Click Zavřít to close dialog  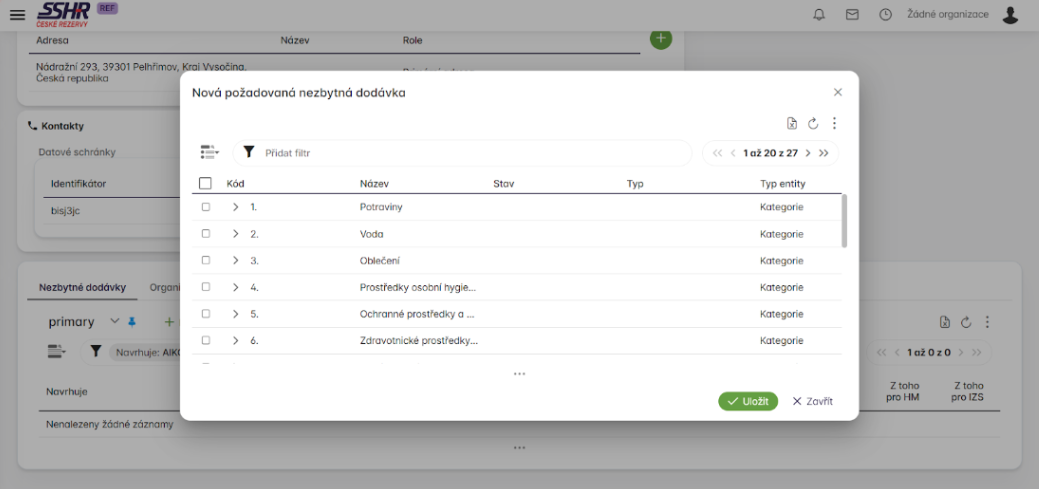pos(812,401)
